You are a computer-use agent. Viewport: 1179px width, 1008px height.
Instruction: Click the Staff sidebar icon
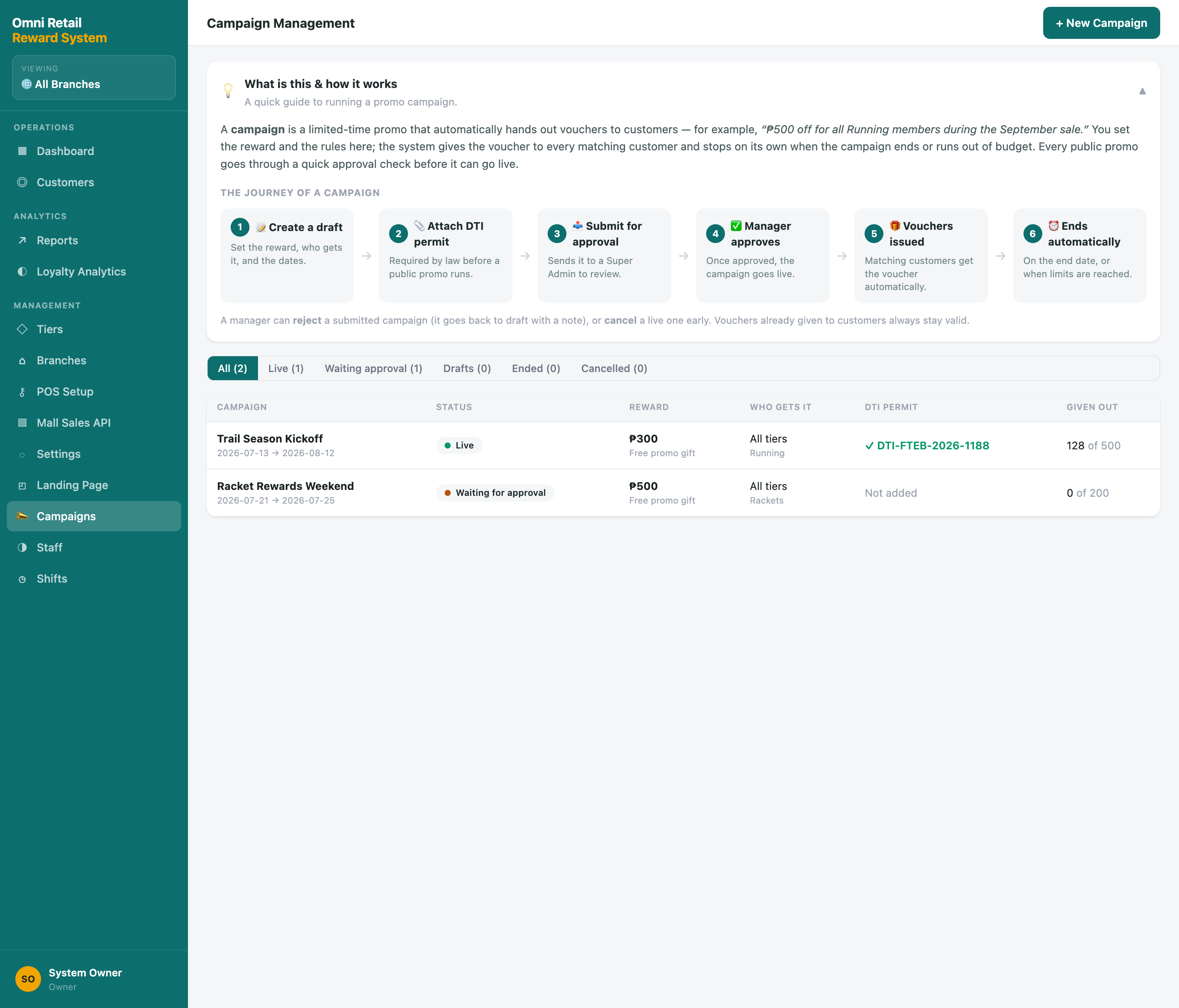pyautogui.click(x=22, y=548)
